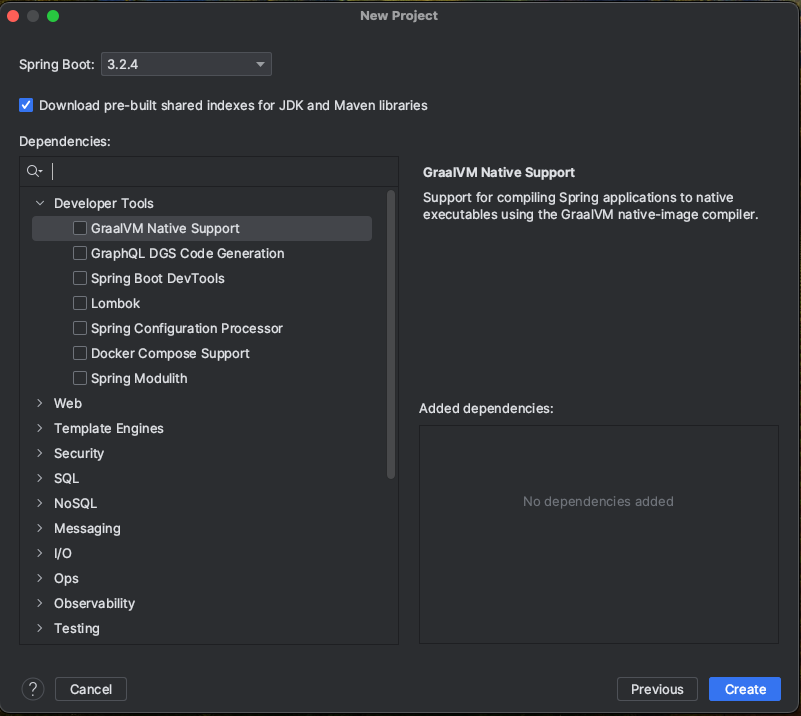Viewport: 801px width, 716px height.
Task: Click the dependencies list scrollbar
Action: click(391, 335)
